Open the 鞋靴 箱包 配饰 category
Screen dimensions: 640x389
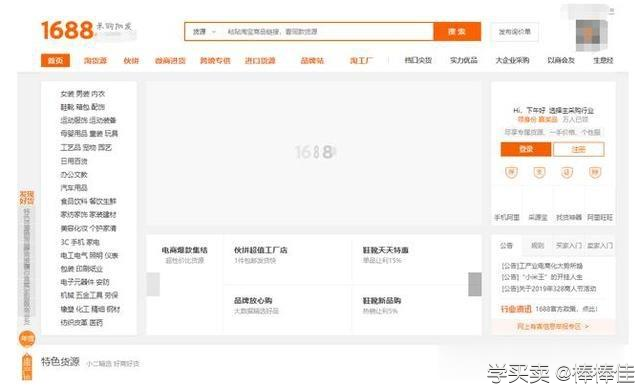tap(83, 107)
